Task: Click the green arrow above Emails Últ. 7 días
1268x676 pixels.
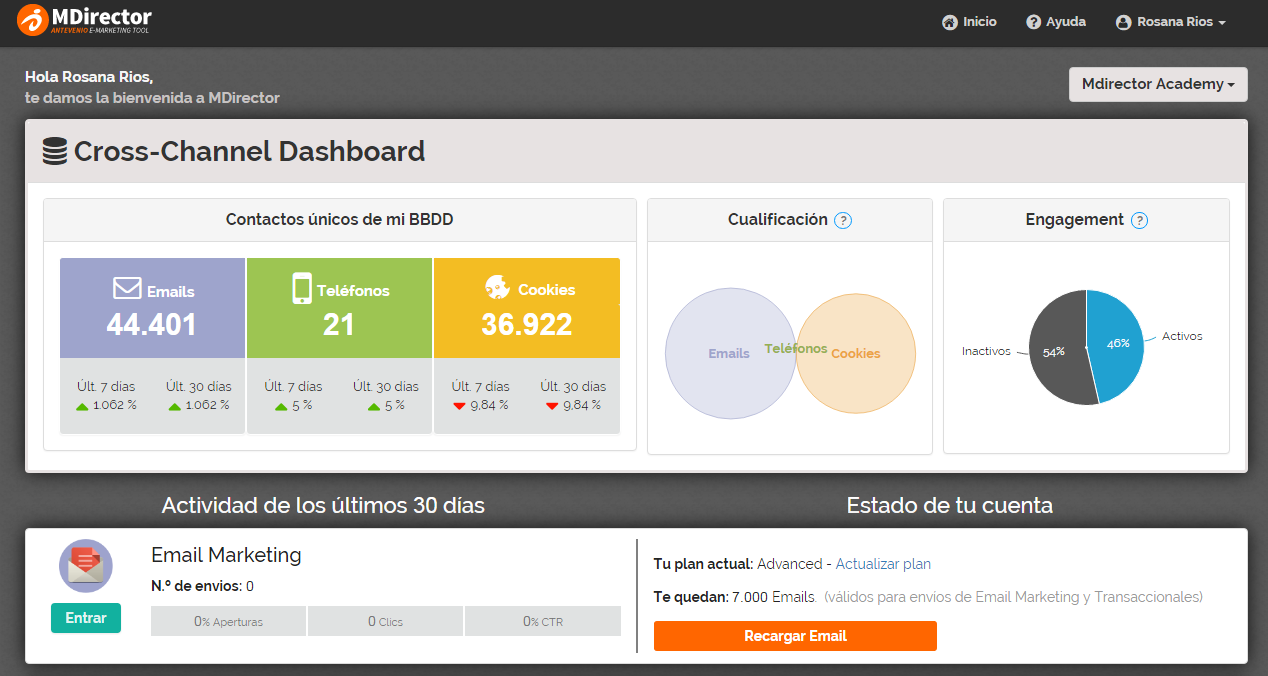Action: [84, 406]
